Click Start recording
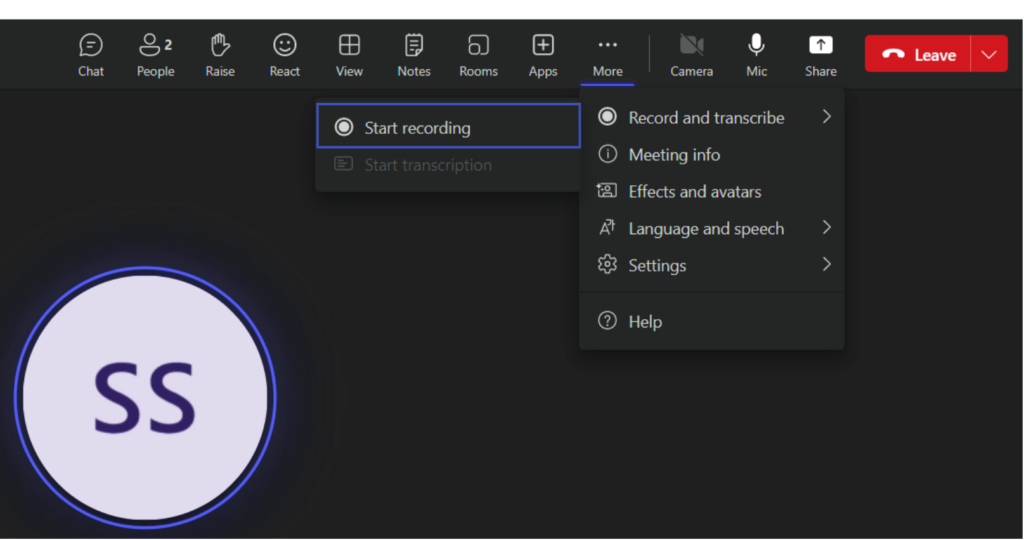 pos(449,126)
